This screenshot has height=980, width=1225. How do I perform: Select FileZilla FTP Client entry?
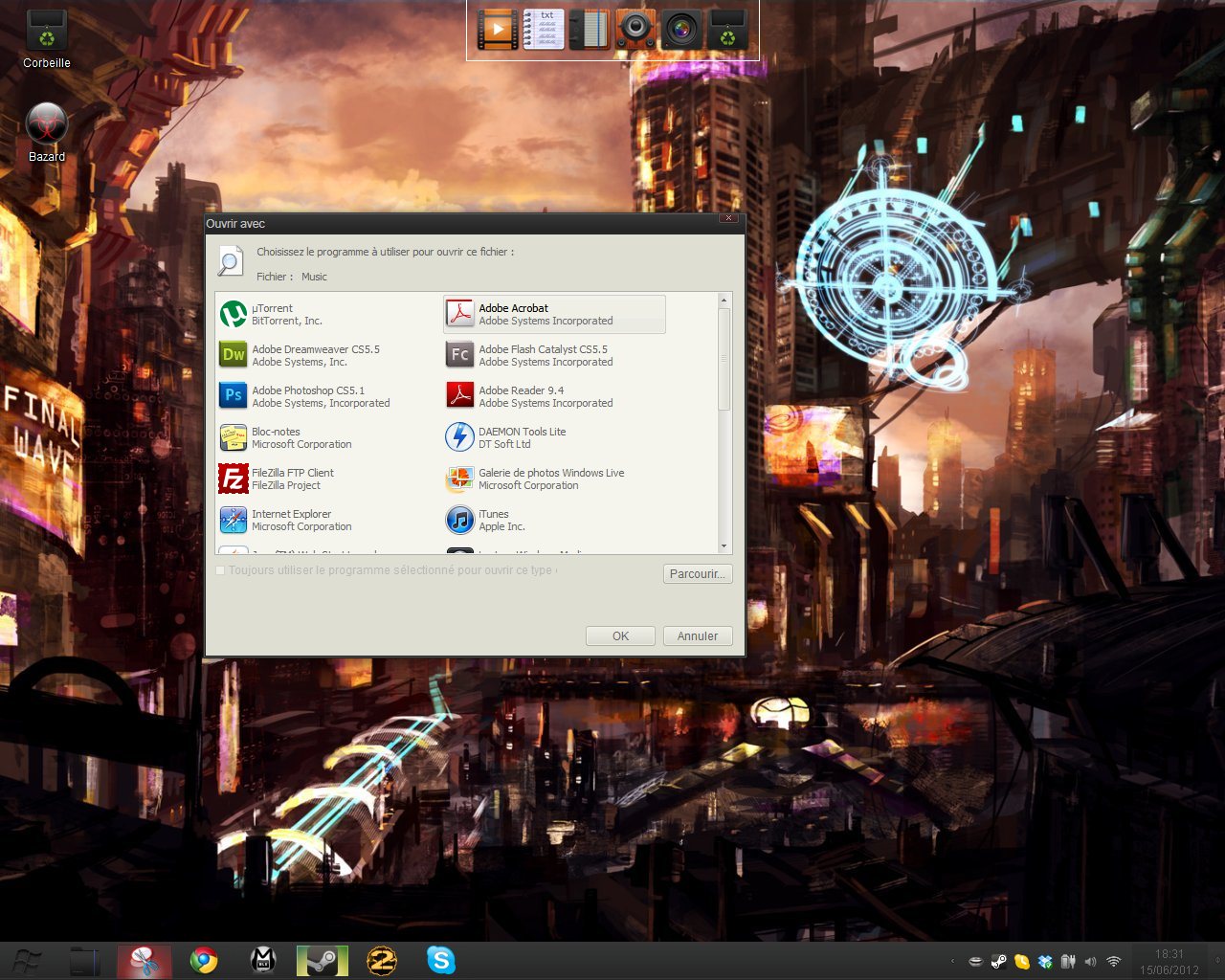pyautogui.click(x=293, y=479)
